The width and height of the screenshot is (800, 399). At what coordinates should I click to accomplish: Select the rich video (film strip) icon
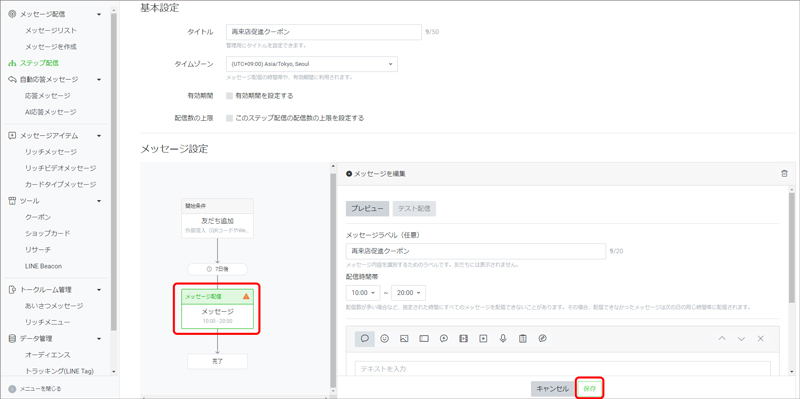click(x=463, y=338)
